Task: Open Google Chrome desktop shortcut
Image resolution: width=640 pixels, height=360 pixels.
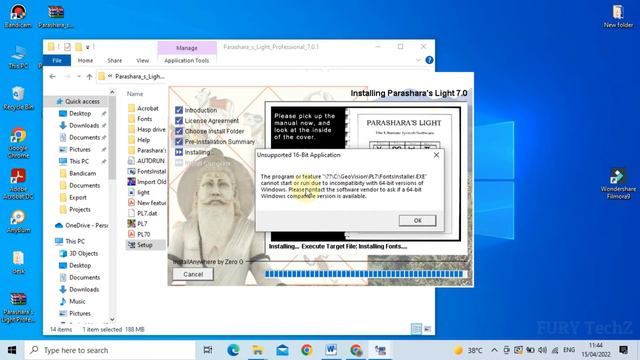Action: 18,143
